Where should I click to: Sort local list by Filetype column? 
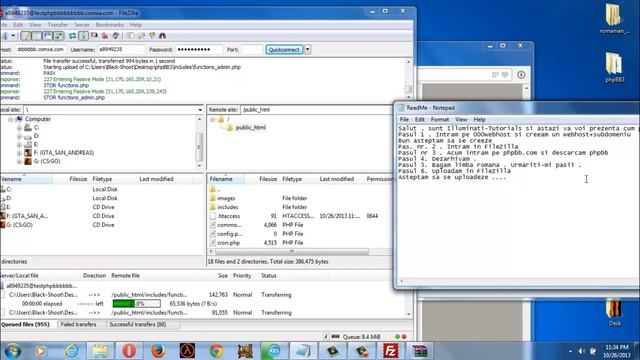coord(102,179)
